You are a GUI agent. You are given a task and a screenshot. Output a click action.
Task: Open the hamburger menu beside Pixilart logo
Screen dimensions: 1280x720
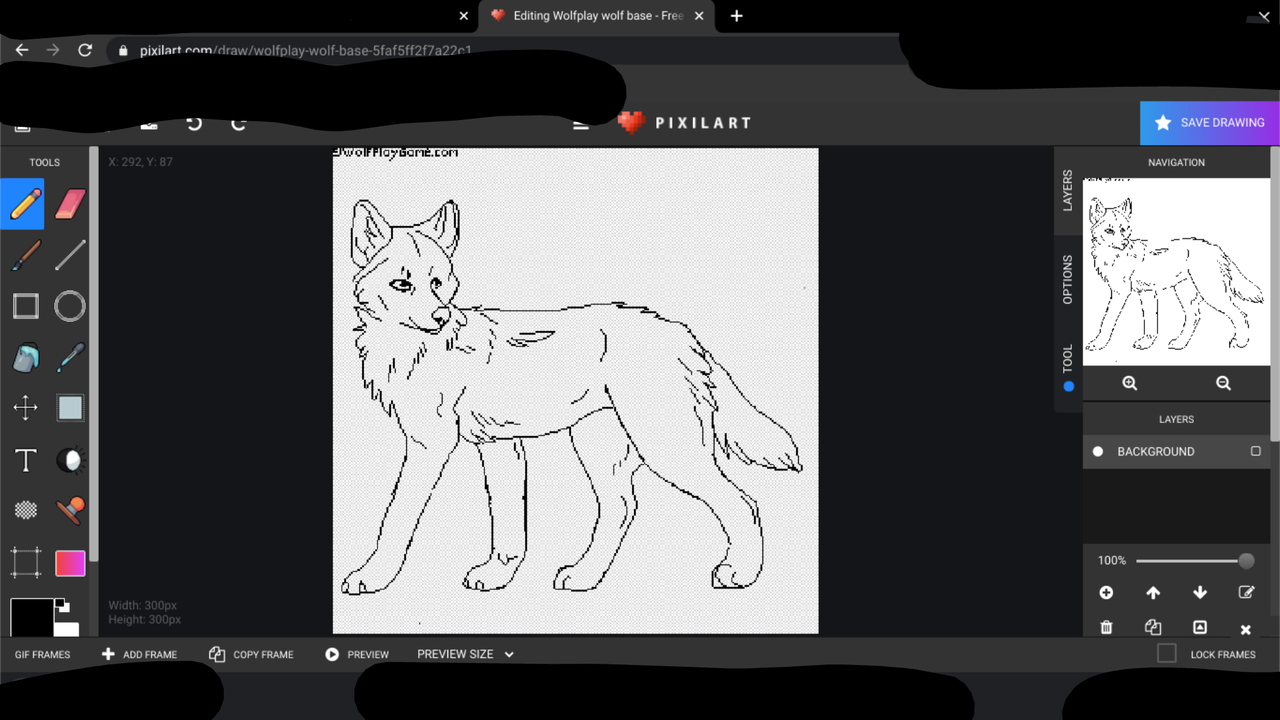[581, 123]
